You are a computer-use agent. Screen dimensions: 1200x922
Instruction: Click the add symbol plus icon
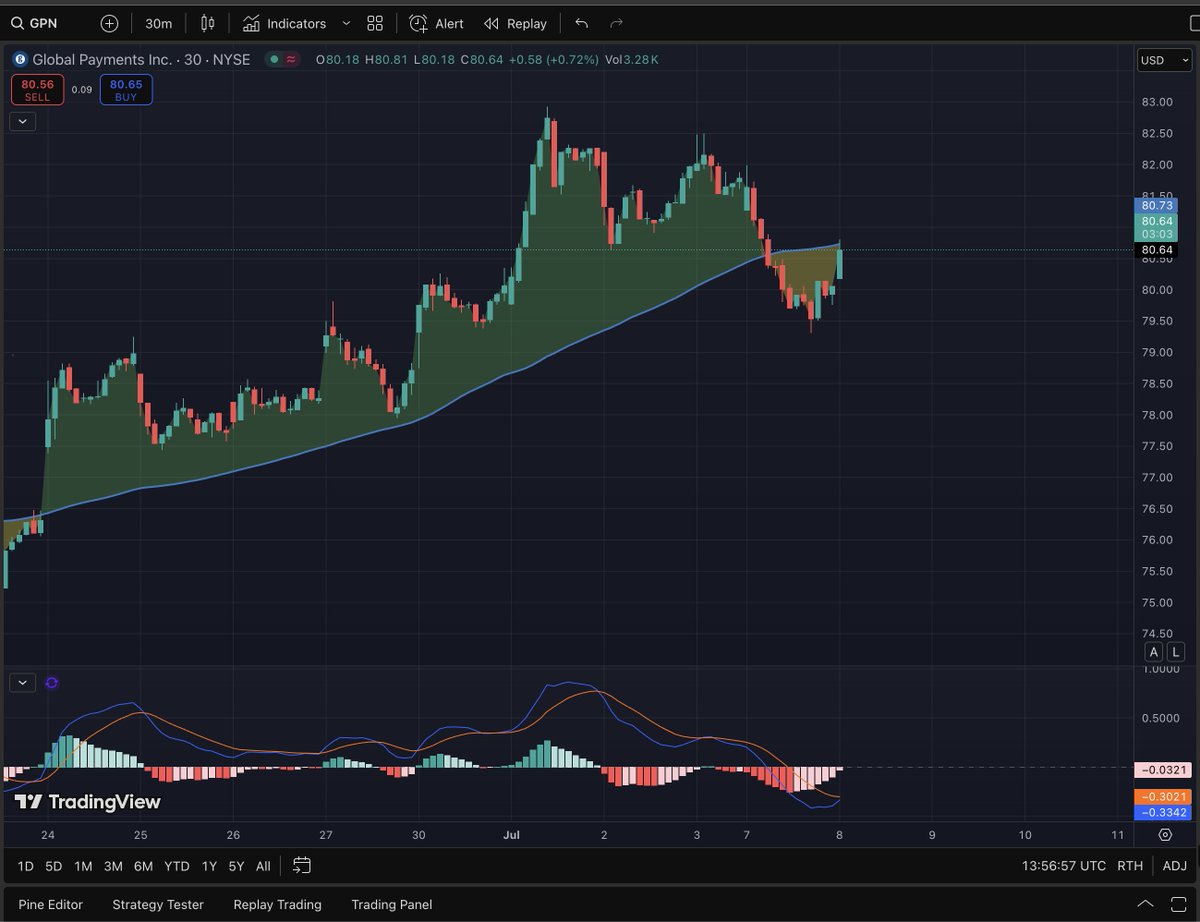click(x=110, y=23)
